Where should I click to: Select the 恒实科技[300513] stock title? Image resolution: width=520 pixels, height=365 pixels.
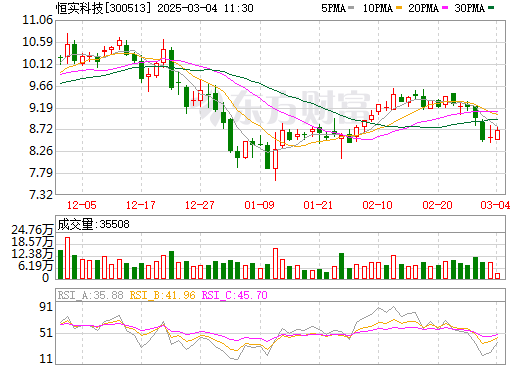tap(103, 8)
